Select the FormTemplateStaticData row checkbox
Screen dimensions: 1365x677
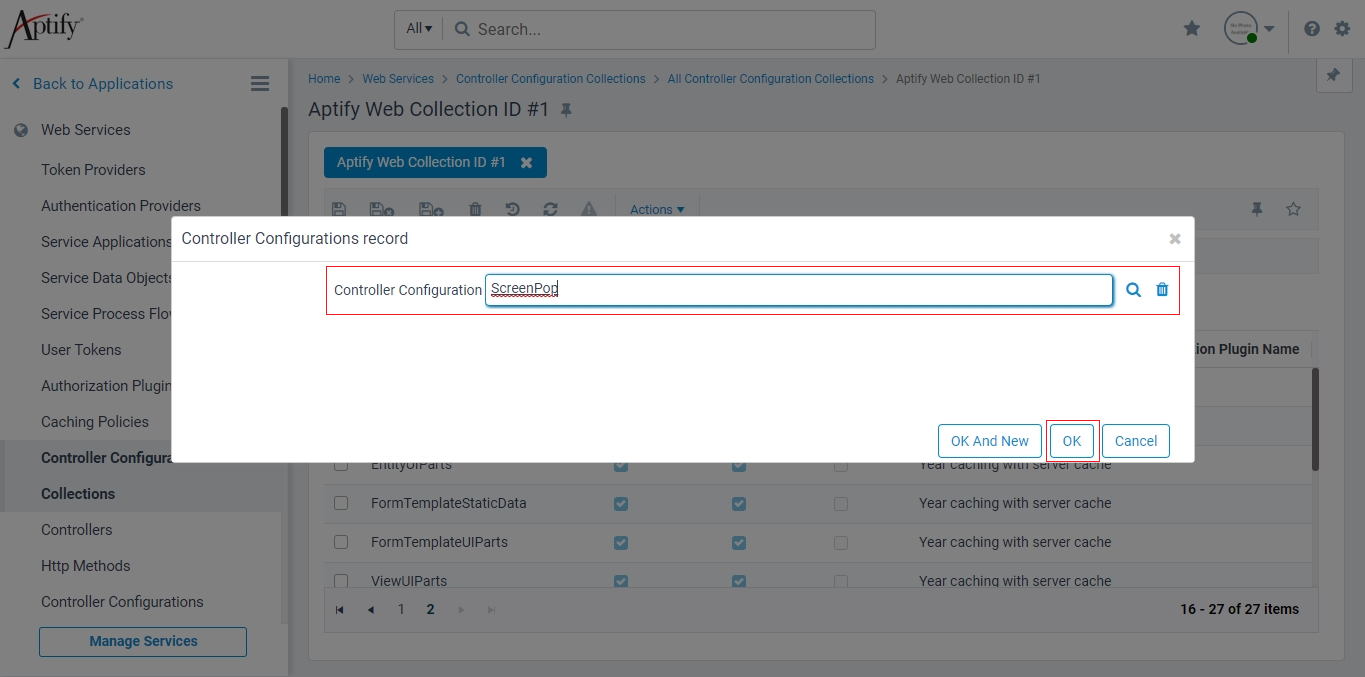pyautogui.click(x=341, y=503)
